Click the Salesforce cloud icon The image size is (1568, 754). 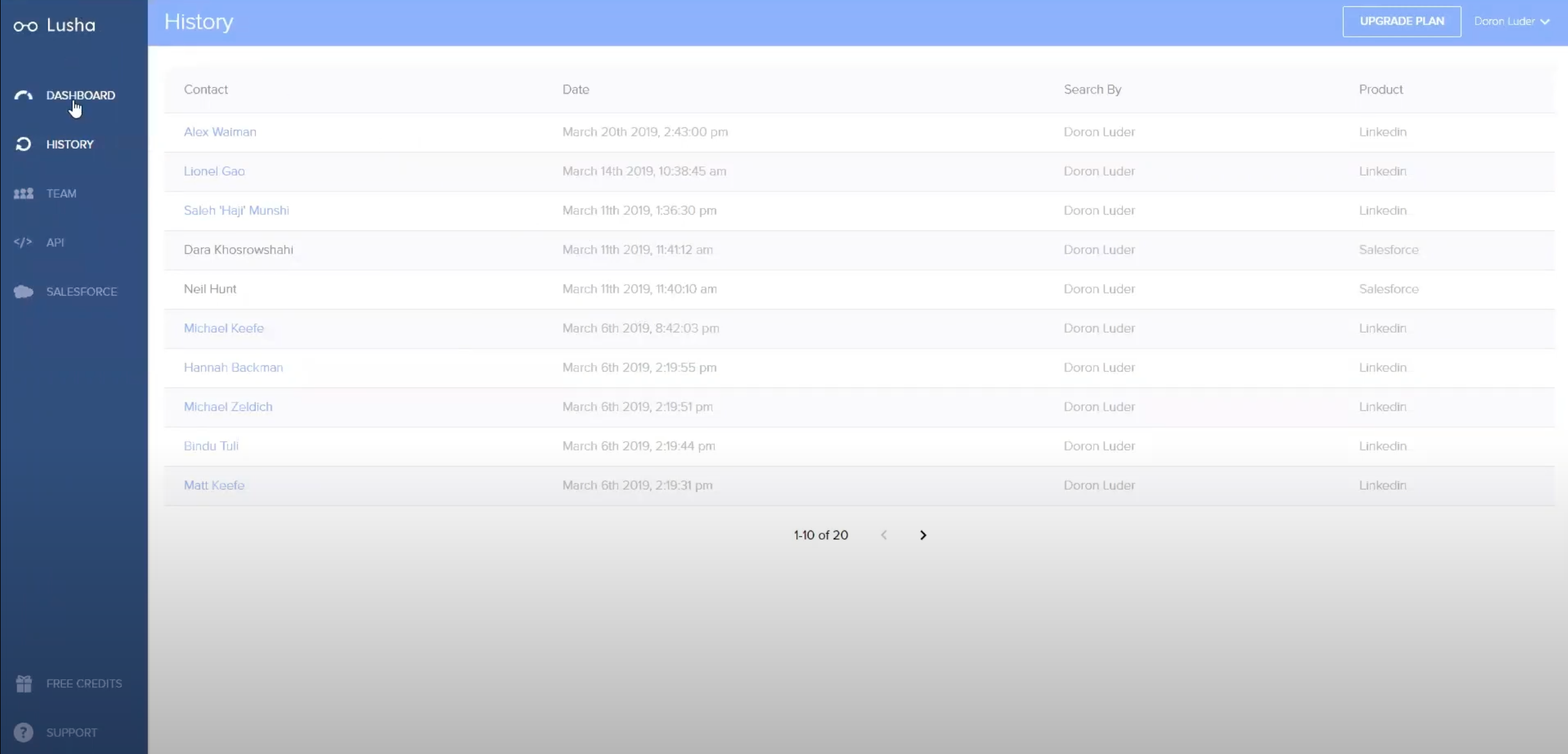(23, 291)
